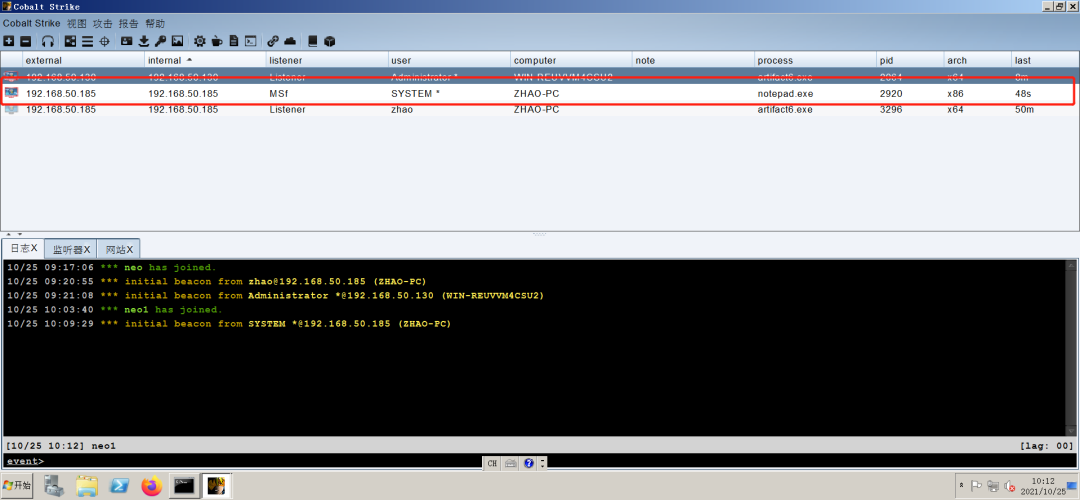Select the zhao user cell
Screen dimensions: 1080x500
click(x=448, y=109)
